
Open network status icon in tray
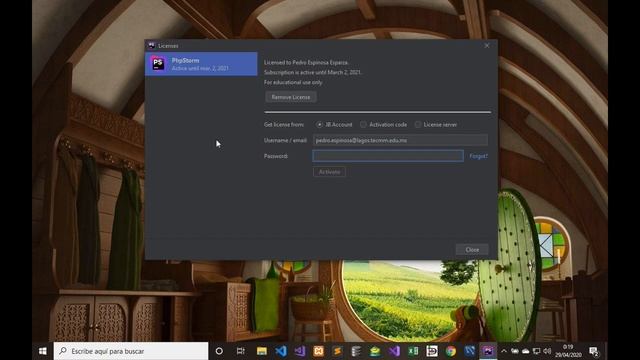(x=537, y=351)
